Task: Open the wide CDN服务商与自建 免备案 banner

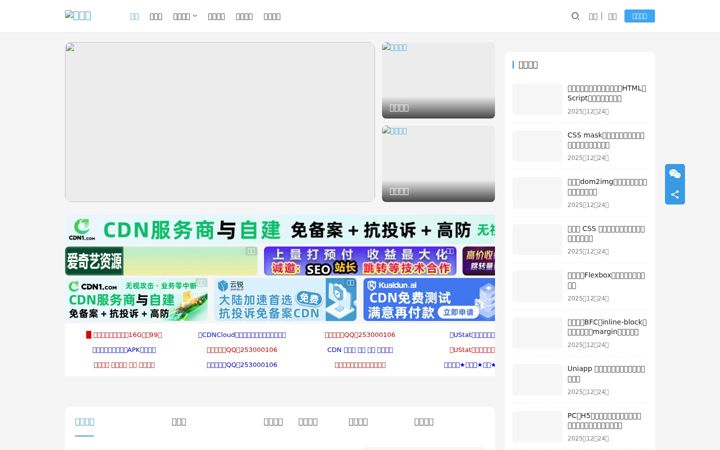Action: (280, 229)
